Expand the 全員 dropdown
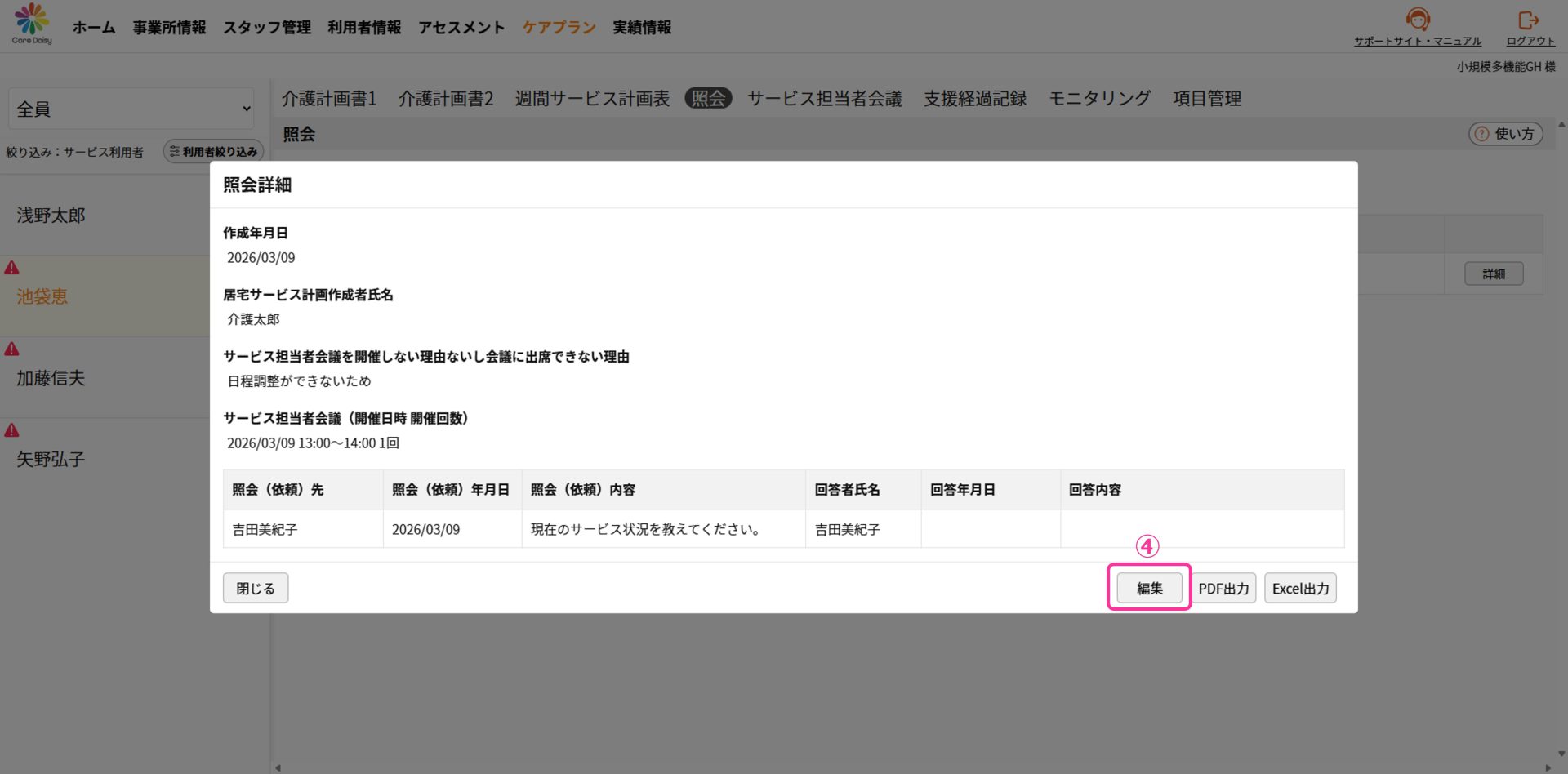 [132, 109]
